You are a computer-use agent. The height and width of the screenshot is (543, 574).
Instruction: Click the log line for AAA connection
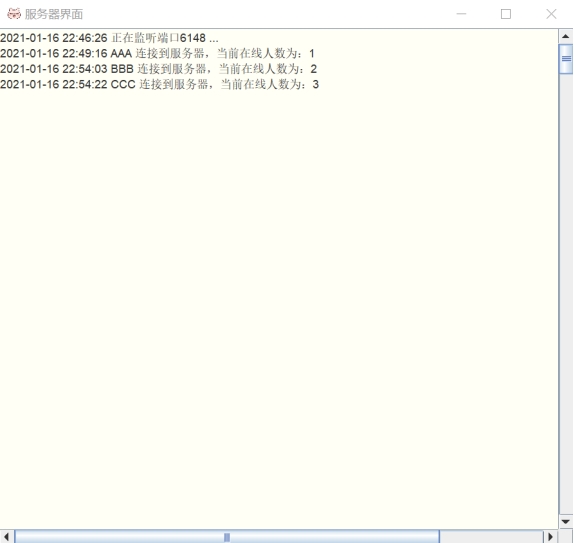click(x=157, y=53)
